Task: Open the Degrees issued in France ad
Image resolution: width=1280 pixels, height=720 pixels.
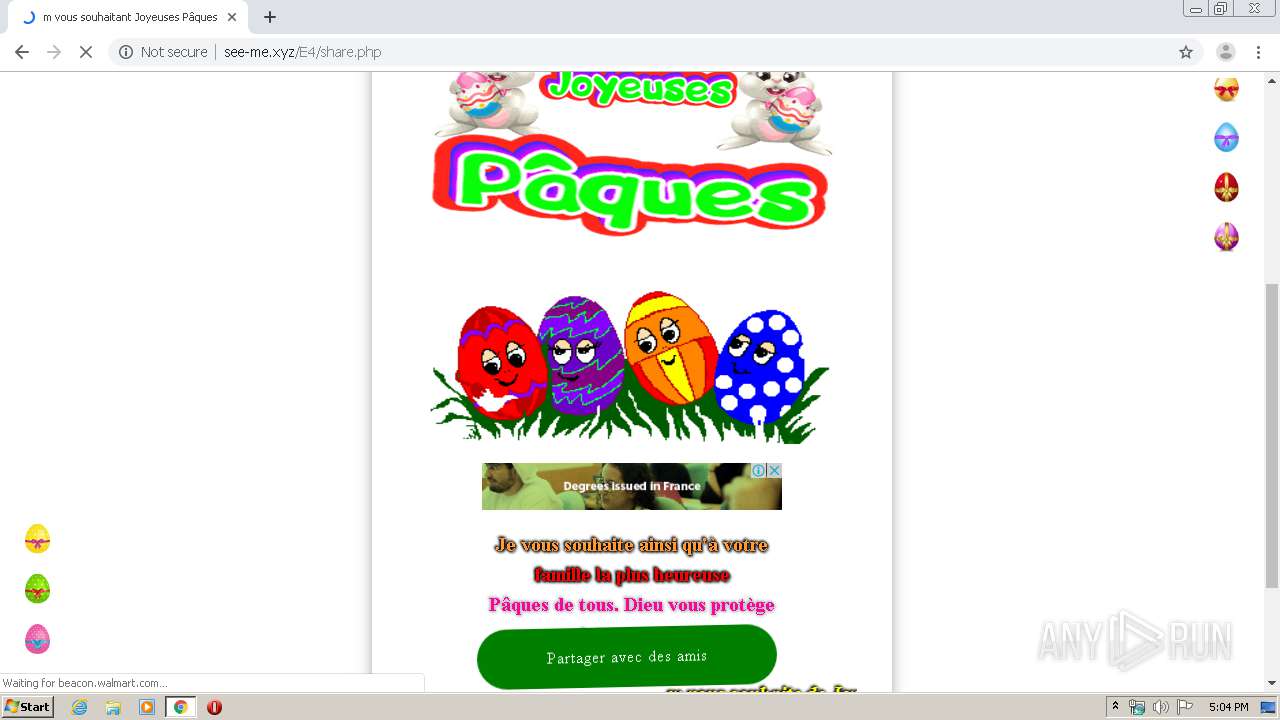Action: (632, 486)
